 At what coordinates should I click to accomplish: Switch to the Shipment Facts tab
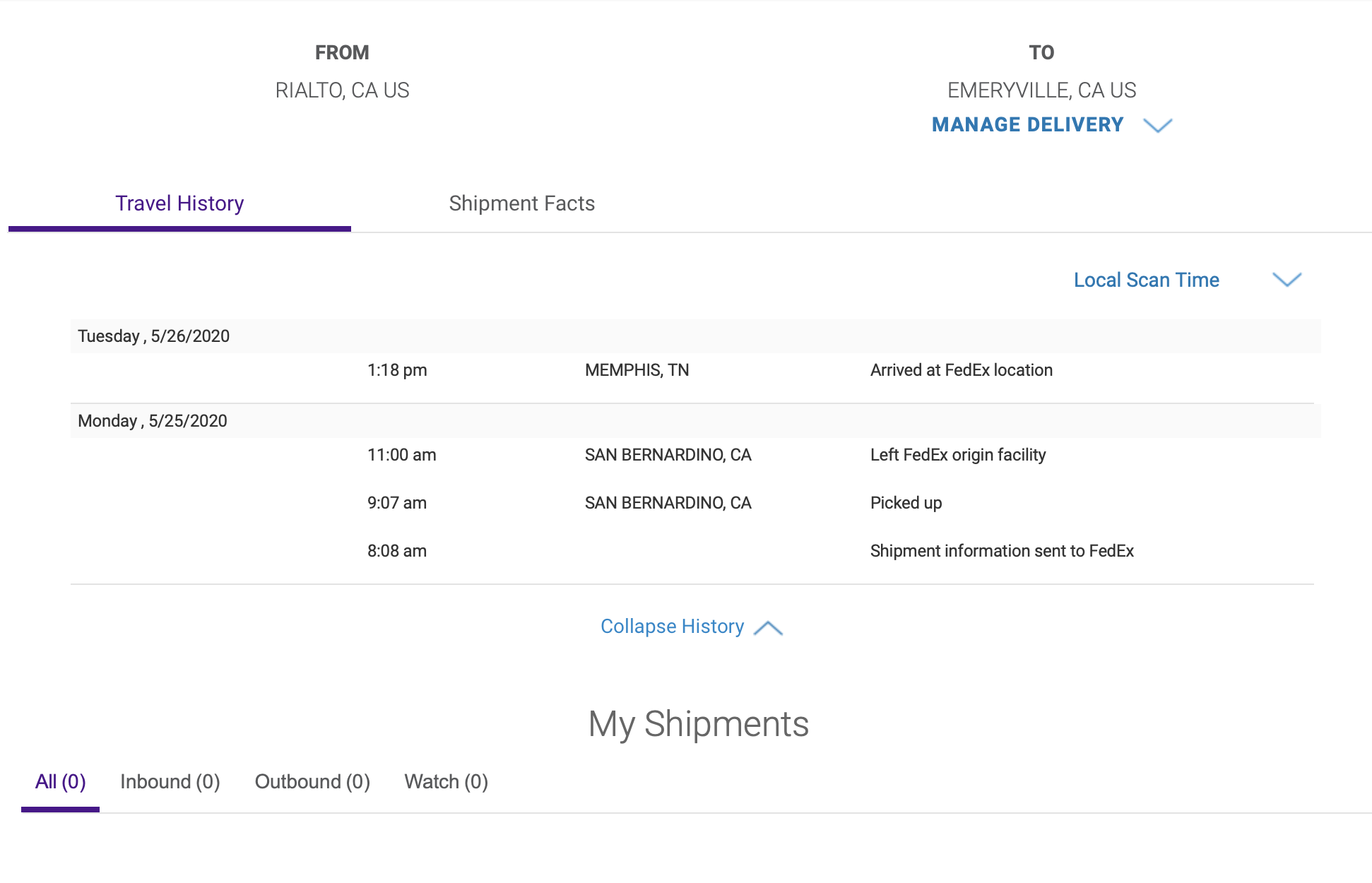(521, 203)
